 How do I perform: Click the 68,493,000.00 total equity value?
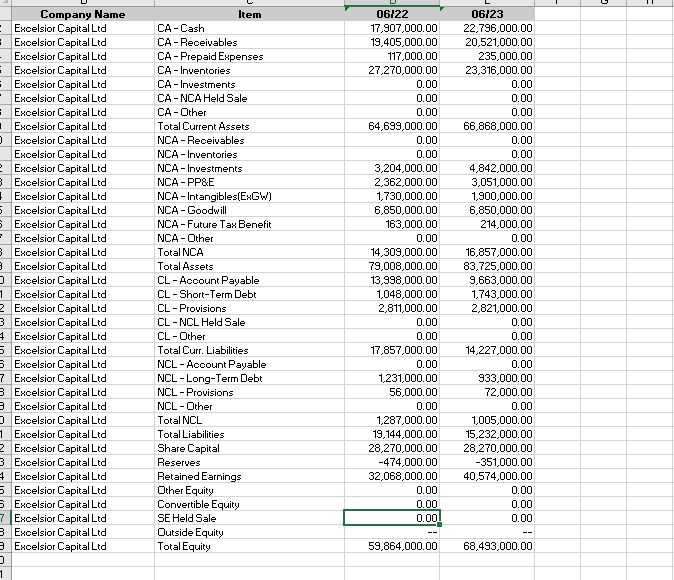click(487, 546)
